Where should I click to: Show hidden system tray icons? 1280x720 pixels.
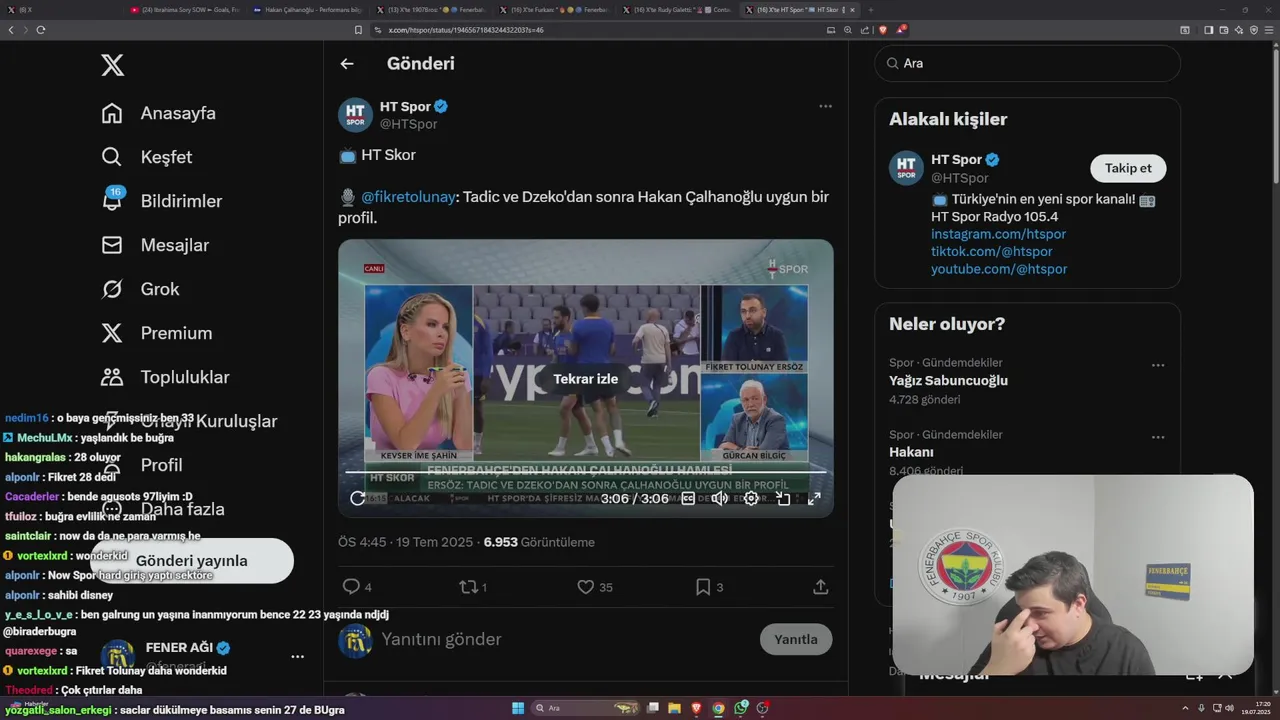click(x=1186, y=708)
